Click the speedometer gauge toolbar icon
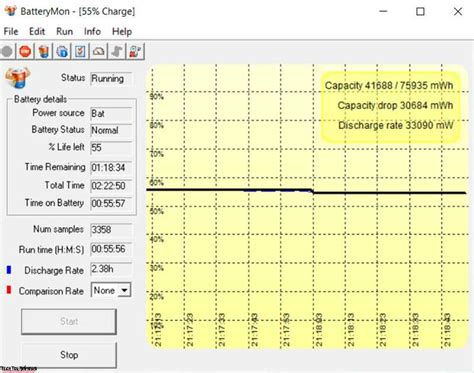This screenshot has width=474, height=373. click(98, 52)
